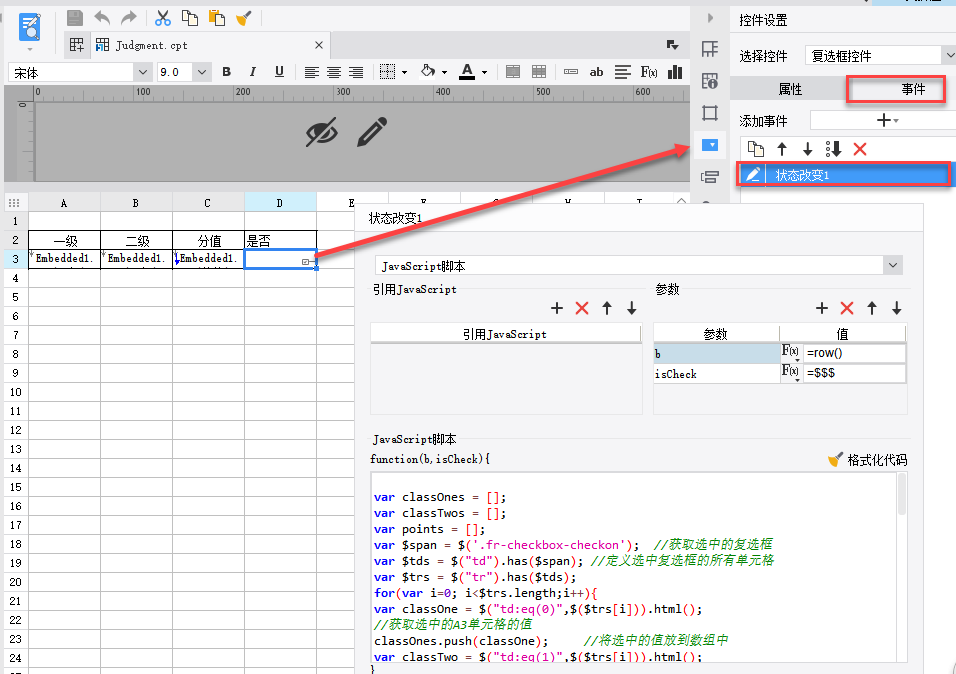Toggle underline formatting
This screenshot has height=674, width=956.
[x=279, y=72]
